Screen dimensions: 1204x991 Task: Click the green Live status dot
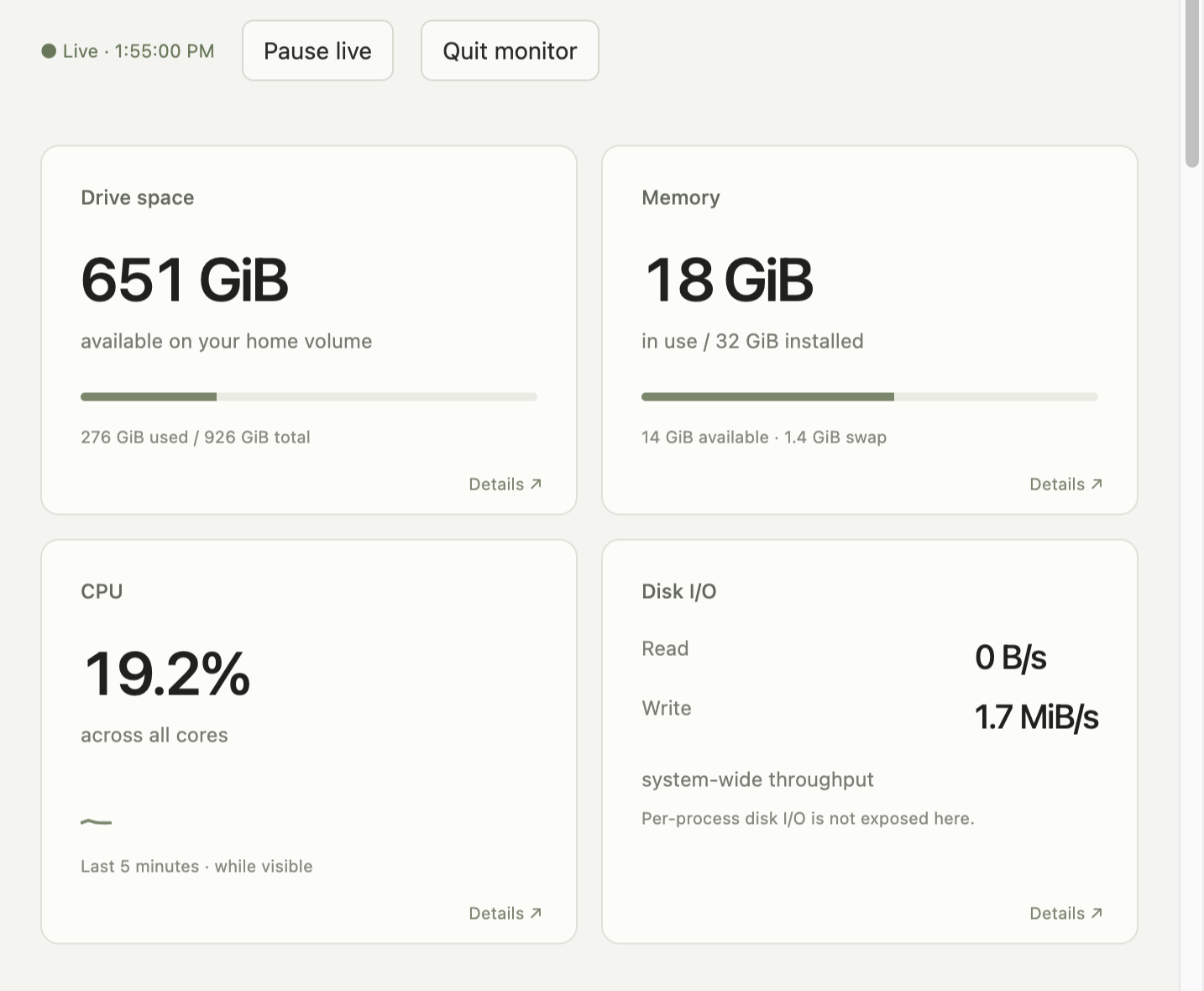[49, 51]
